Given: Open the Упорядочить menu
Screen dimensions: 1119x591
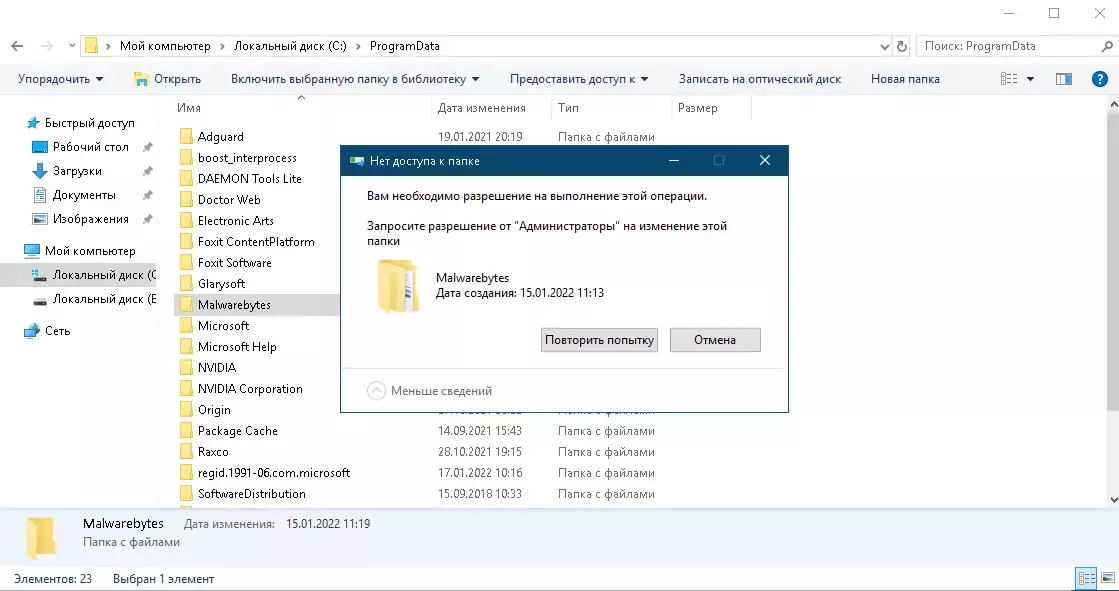Looking at the screenshot, I should 61,79.
